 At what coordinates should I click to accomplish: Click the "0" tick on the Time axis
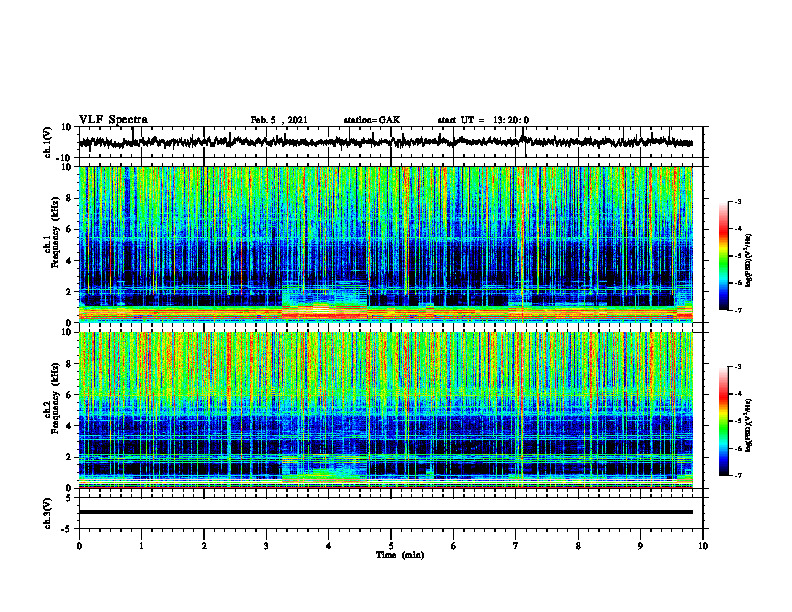click(79, 546)
